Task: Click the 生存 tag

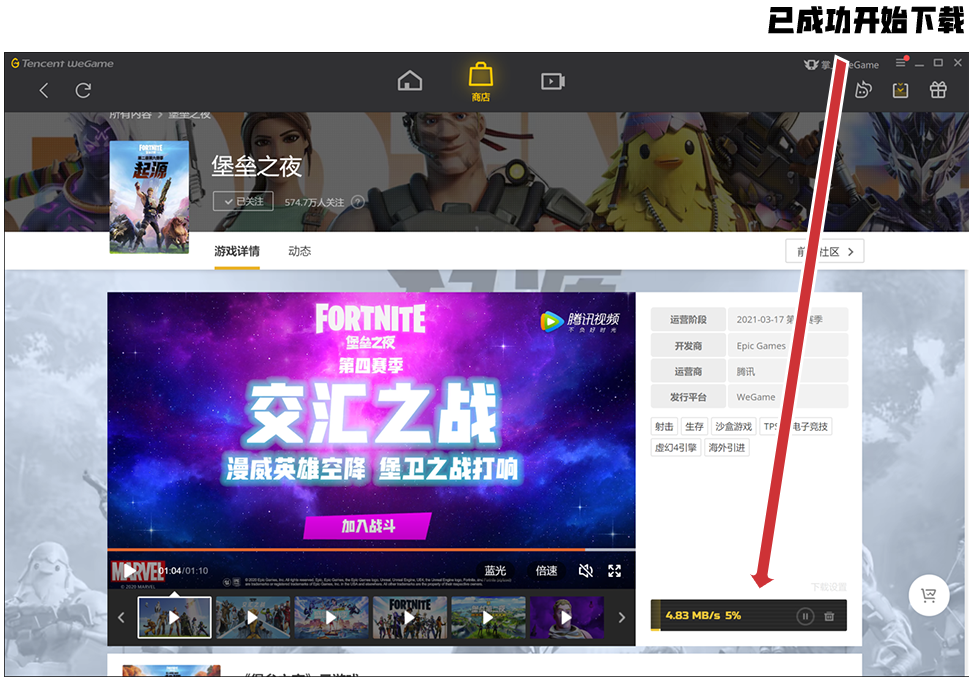Action: click(x=695, y=426)
